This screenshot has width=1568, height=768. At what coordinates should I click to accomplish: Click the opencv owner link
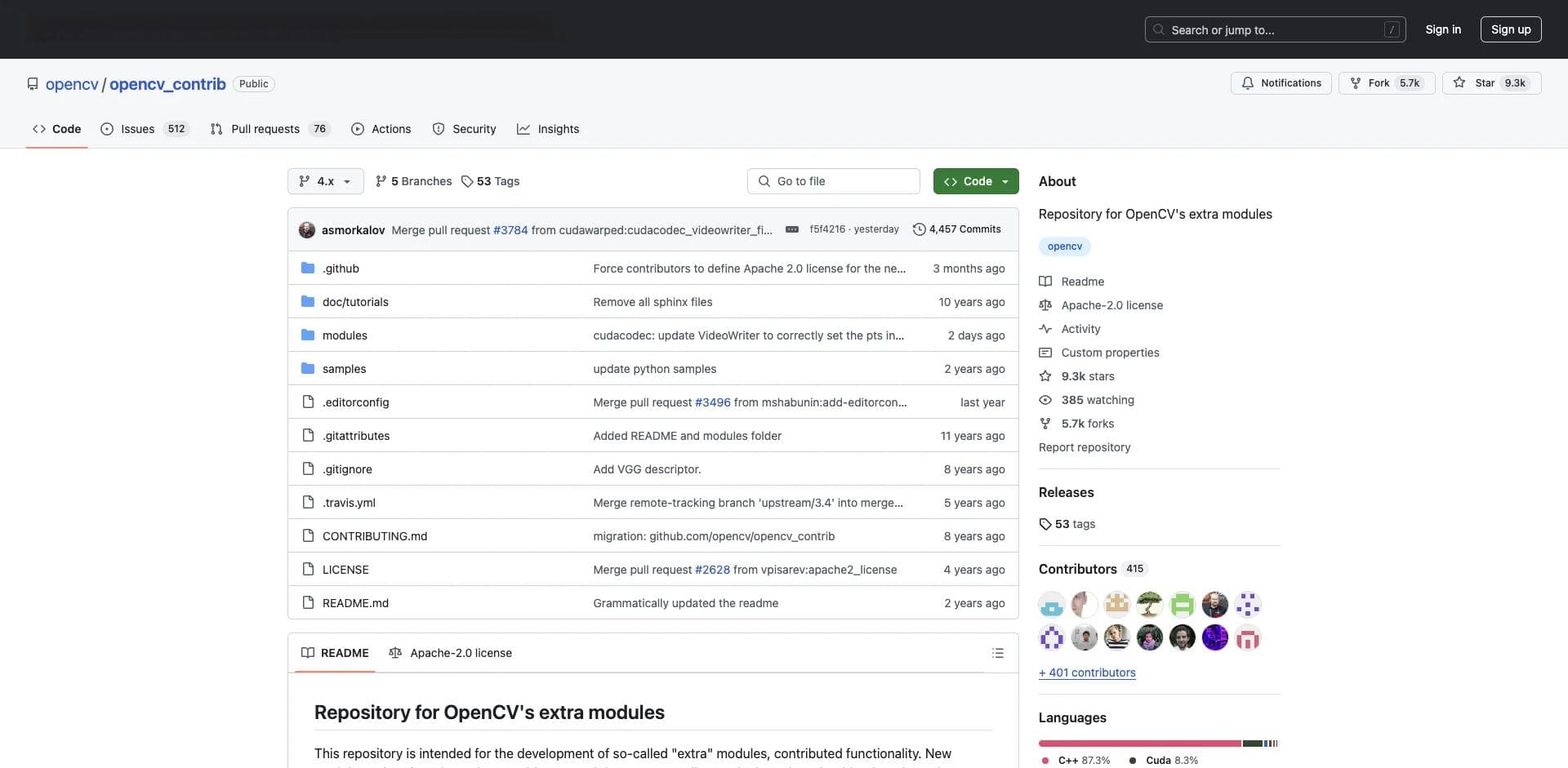click(72, 84)
